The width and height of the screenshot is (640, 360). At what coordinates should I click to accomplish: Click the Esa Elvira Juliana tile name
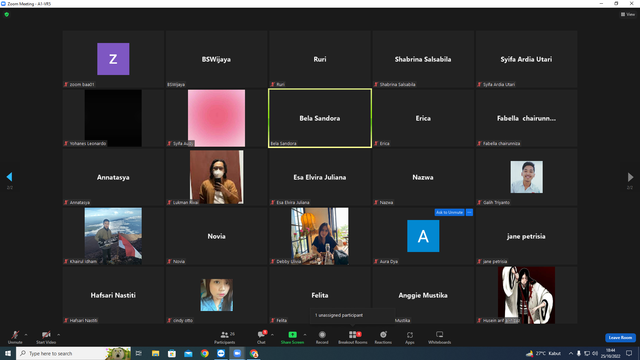click(x=320, y=177)
